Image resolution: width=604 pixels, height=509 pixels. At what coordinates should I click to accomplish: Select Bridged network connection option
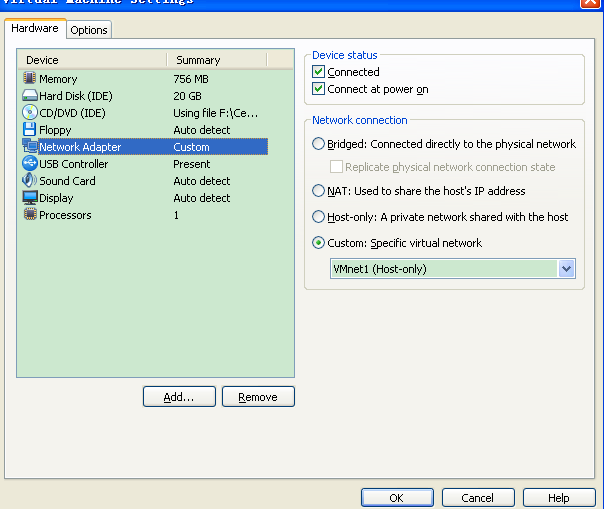click(x=318, y=144)
